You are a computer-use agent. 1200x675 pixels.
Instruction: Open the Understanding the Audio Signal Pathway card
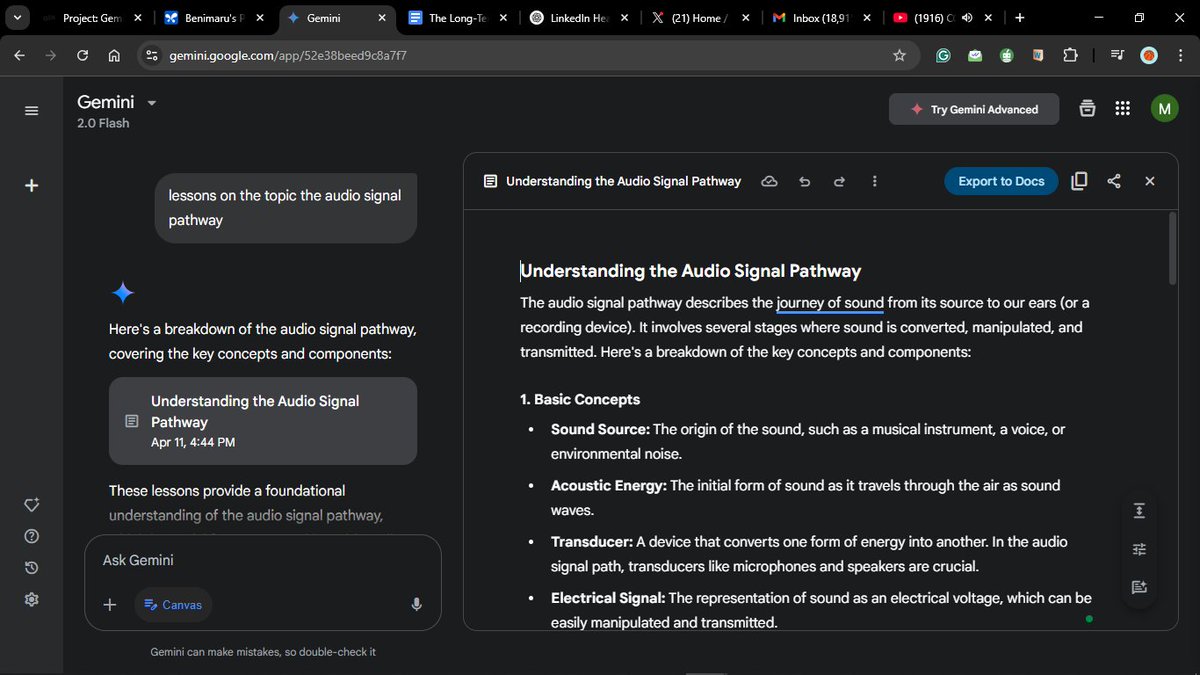tap(263, 421)
